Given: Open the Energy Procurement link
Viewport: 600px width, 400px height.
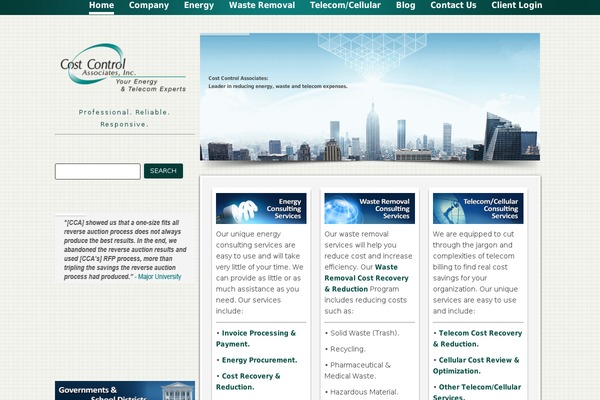Looking at the screenshot, I should [x=259, y=360].
